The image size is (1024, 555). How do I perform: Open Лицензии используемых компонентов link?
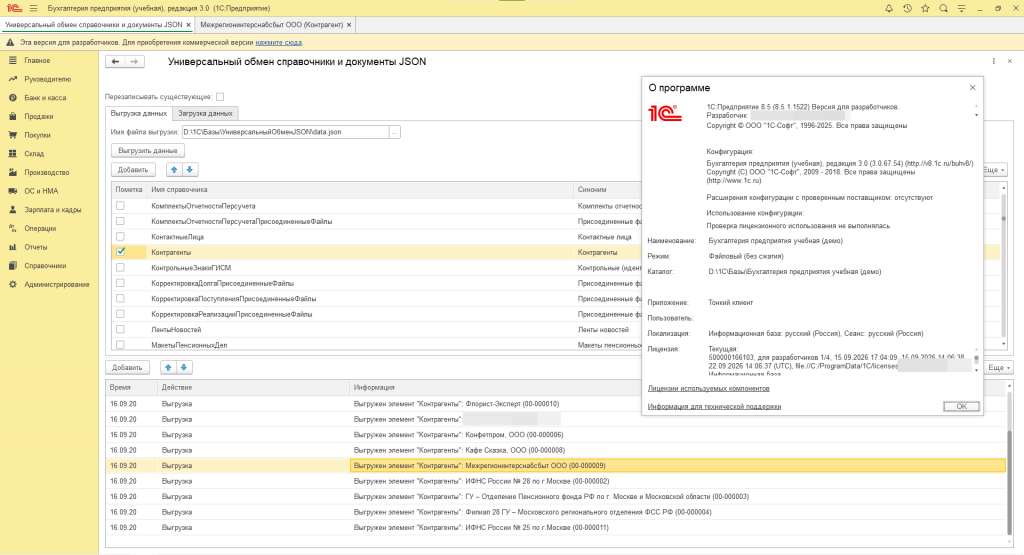click(x=709, y=388)
